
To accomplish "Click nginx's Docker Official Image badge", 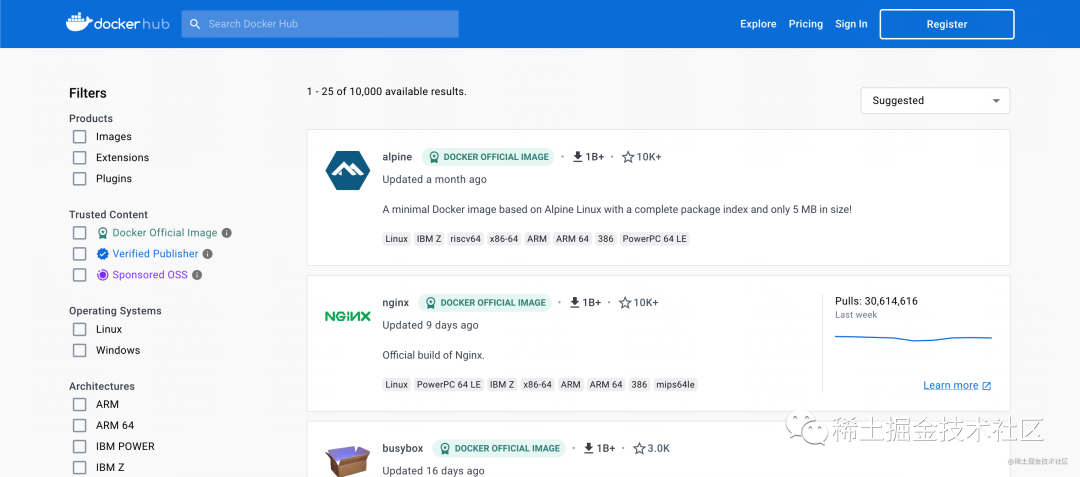I will [485, 303].
